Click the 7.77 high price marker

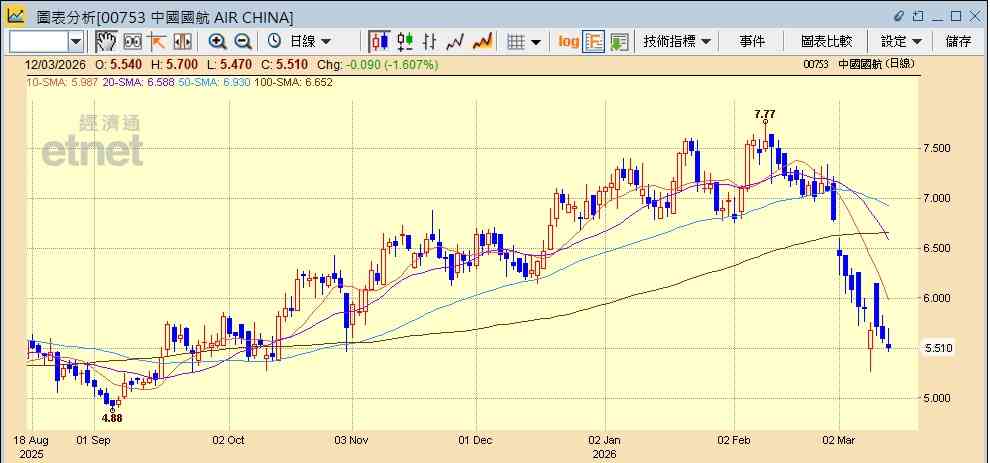[x=765, y=114]
